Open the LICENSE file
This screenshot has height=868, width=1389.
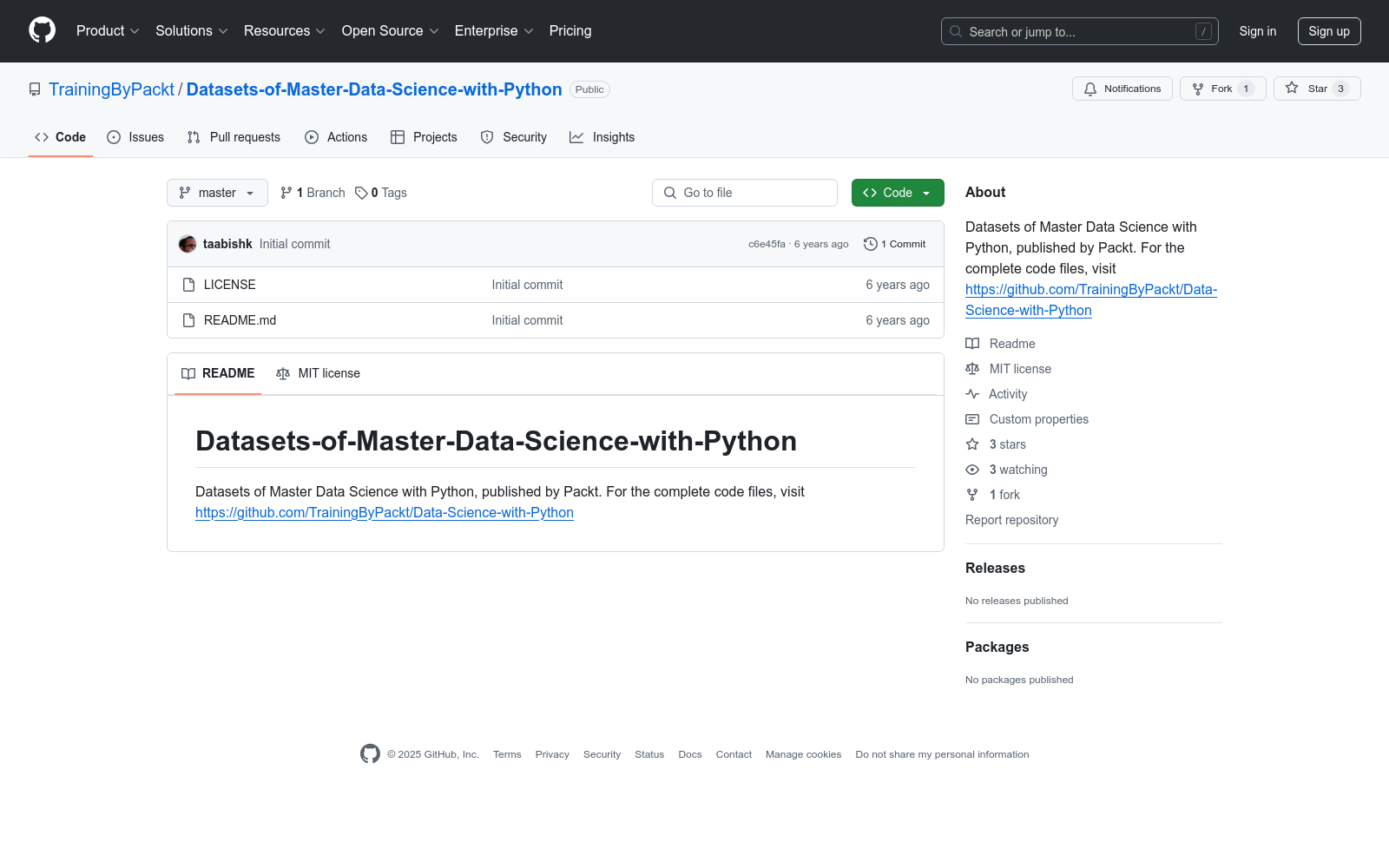230,285
